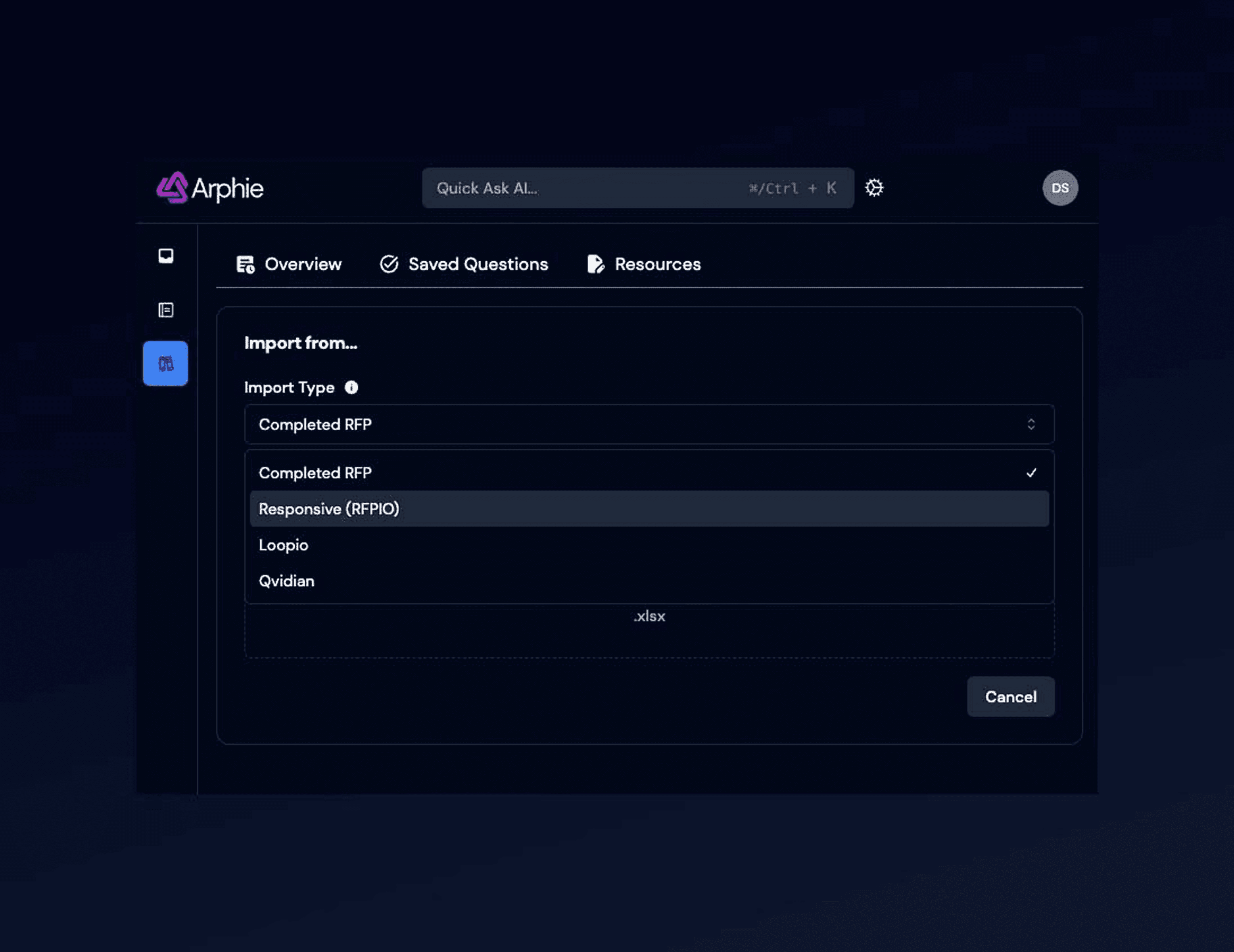Screen dimensions: 1234x952
Task: Select Loopio from the list
Action: pos(284,545)
